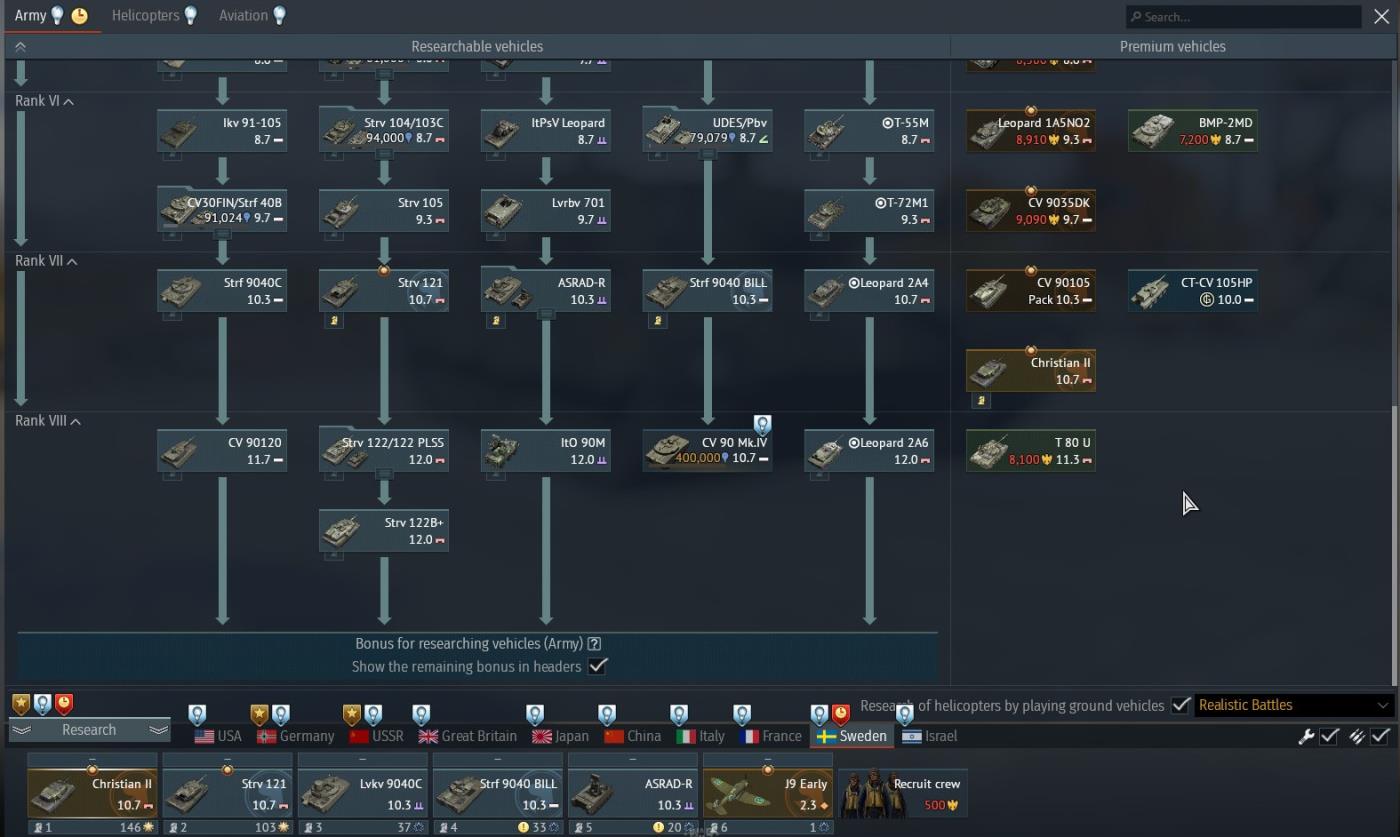Click the Recruit crew button

click(x=903, y=794)
